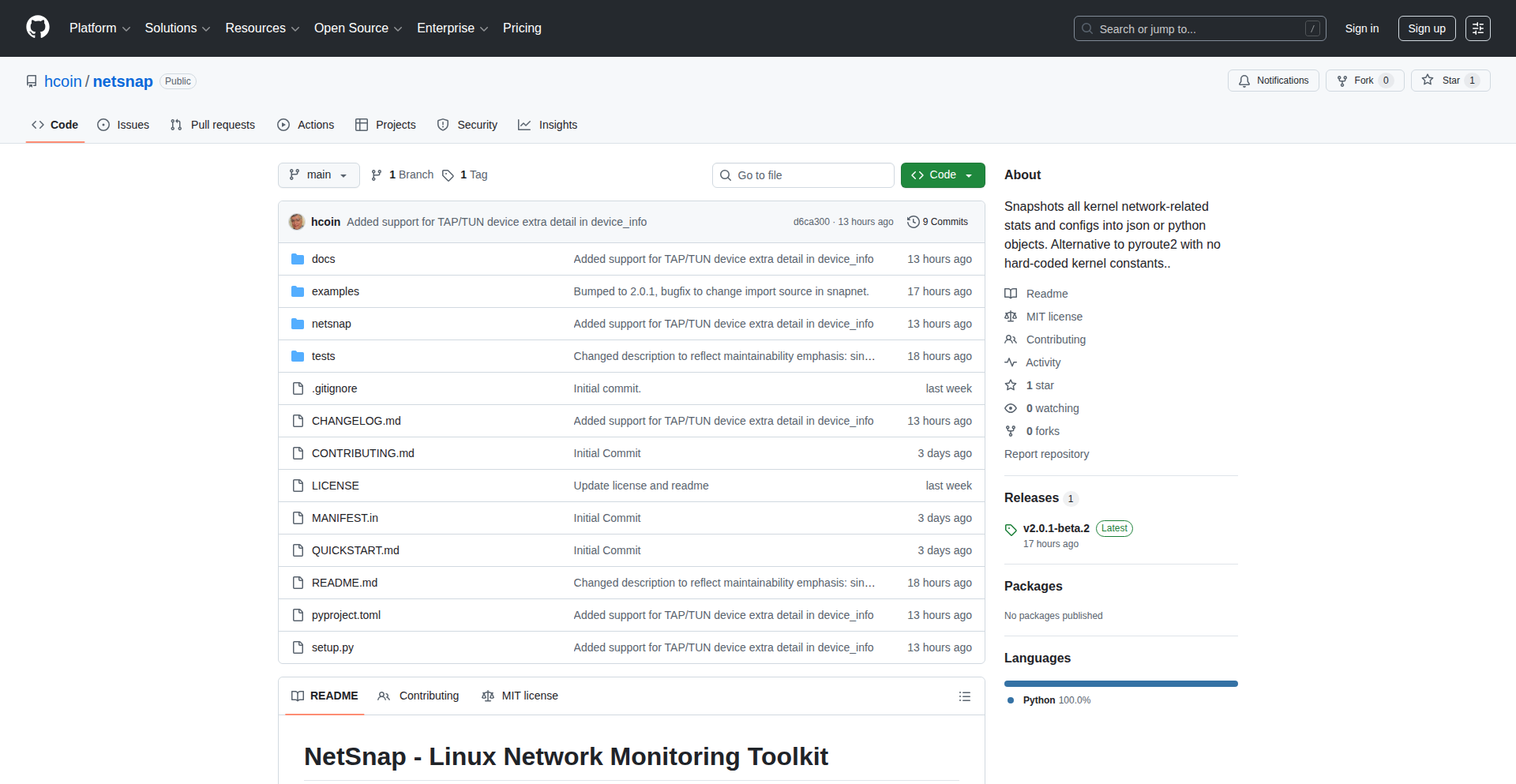This screenshot has width=1516, height=784.
Task: Expand the Platform navigation menu
Action: click(99, 28)
